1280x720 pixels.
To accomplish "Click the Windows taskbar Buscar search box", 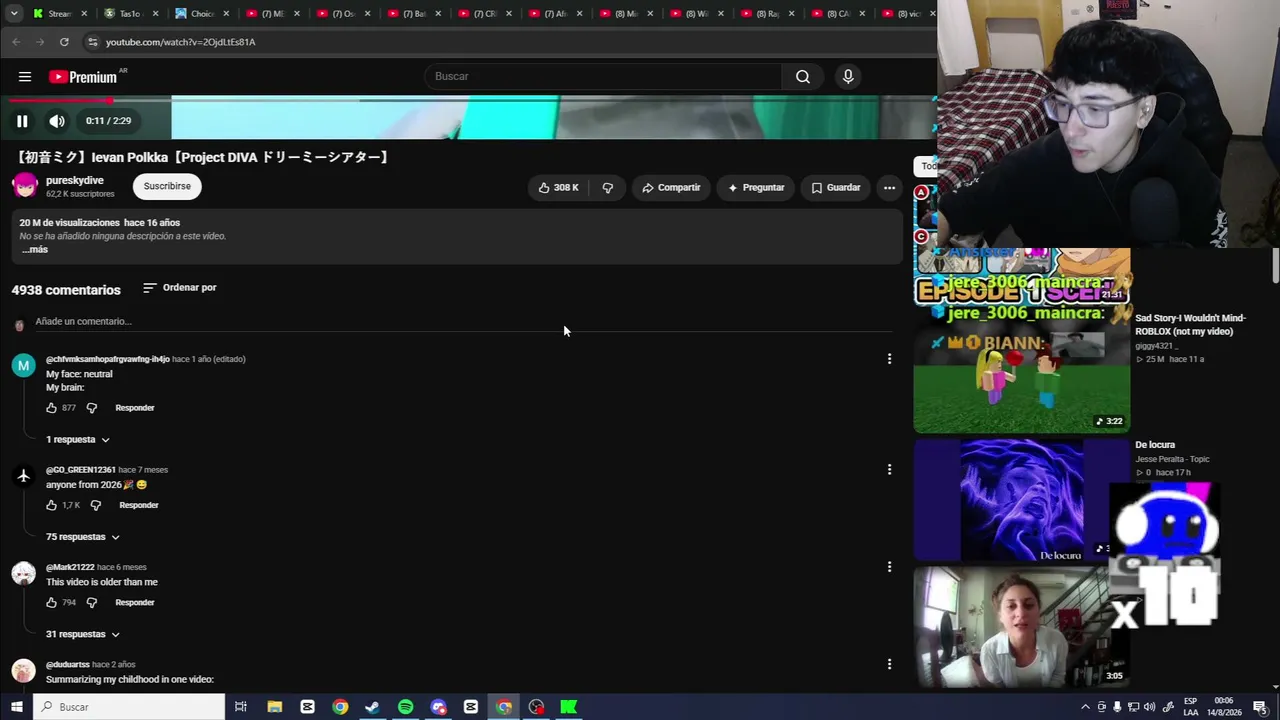I will (129, 707).
